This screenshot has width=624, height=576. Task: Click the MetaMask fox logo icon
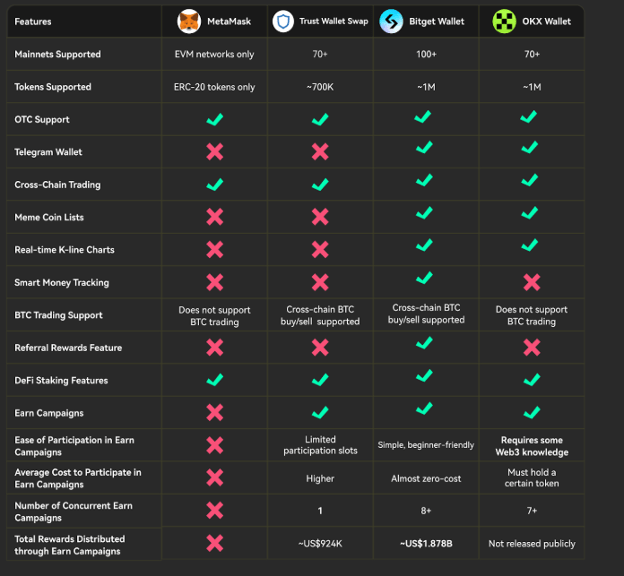188,21
